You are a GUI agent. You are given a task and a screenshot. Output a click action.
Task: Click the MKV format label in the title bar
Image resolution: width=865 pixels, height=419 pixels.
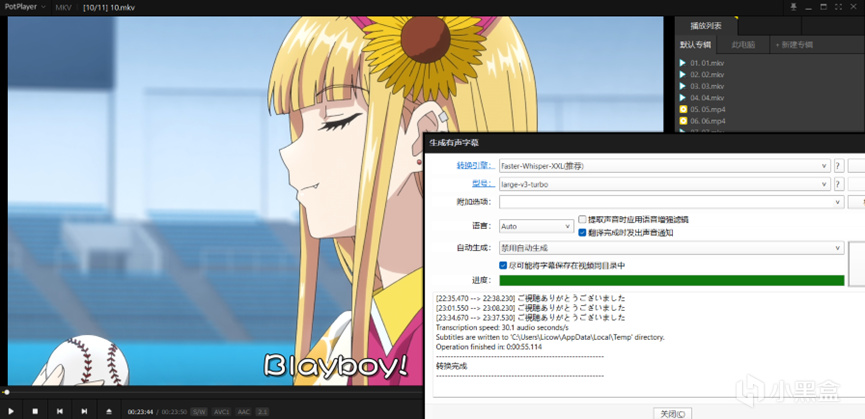tap(64, 8)
